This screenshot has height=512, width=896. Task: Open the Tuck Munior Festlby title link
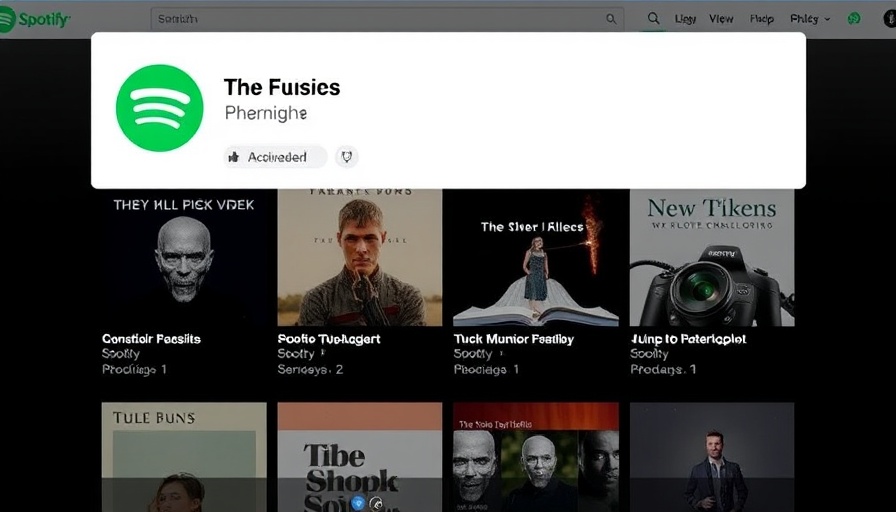point(514,339)
